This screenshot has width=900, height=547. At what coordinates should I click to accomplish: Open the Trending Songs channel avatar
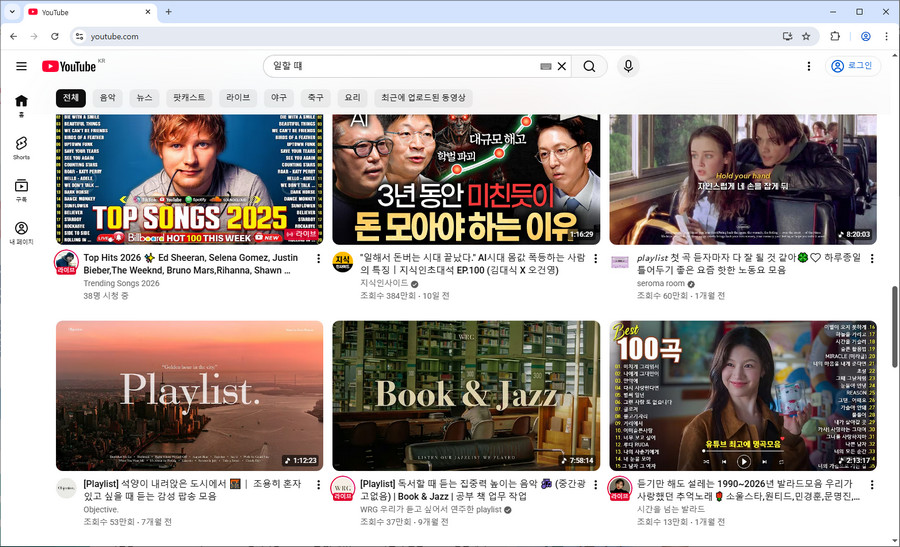pyautogui.click(x=66, y=262)
